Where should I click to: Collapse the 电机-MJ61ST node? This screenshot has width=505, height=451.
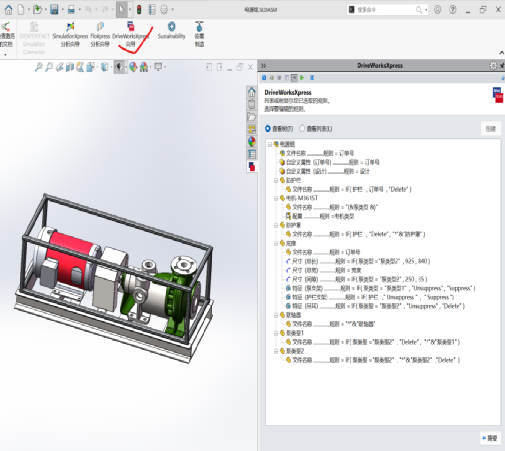pos(276,198)
